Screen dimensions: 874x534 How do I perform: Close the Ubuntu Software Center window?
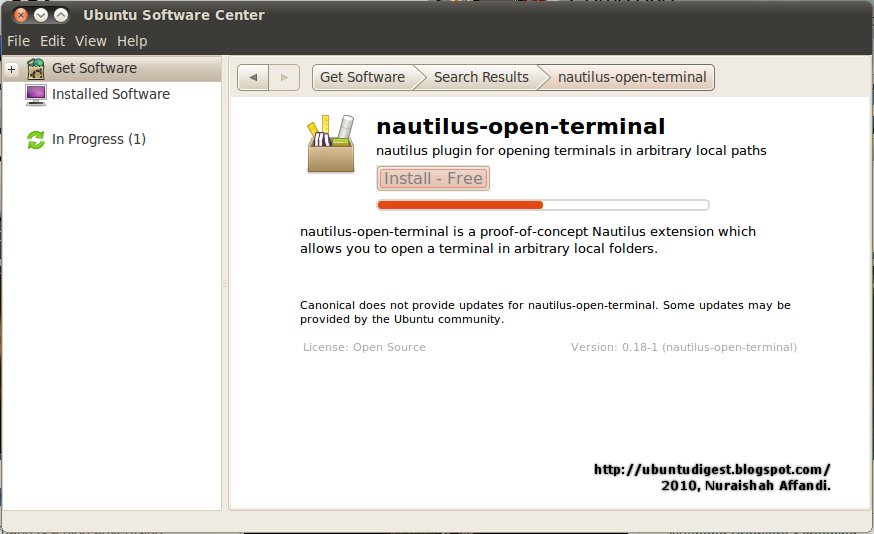pyautogui.click(x=21, y=15)
